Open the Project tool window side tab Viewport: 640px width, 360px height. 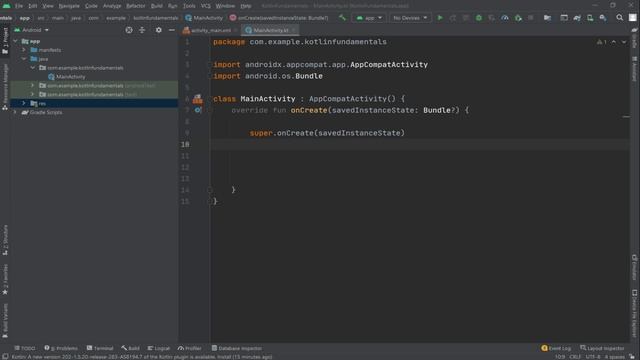click(5, 41)
